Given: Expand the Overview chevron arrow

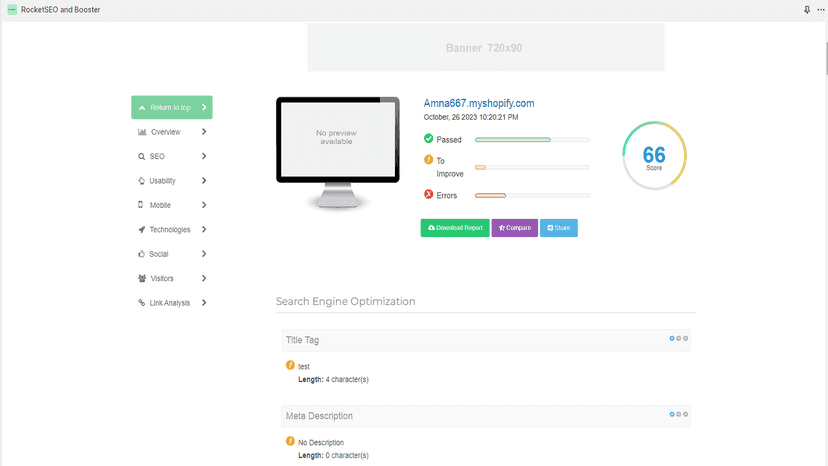Looking at the screenshot, I should tap(204, 132).
